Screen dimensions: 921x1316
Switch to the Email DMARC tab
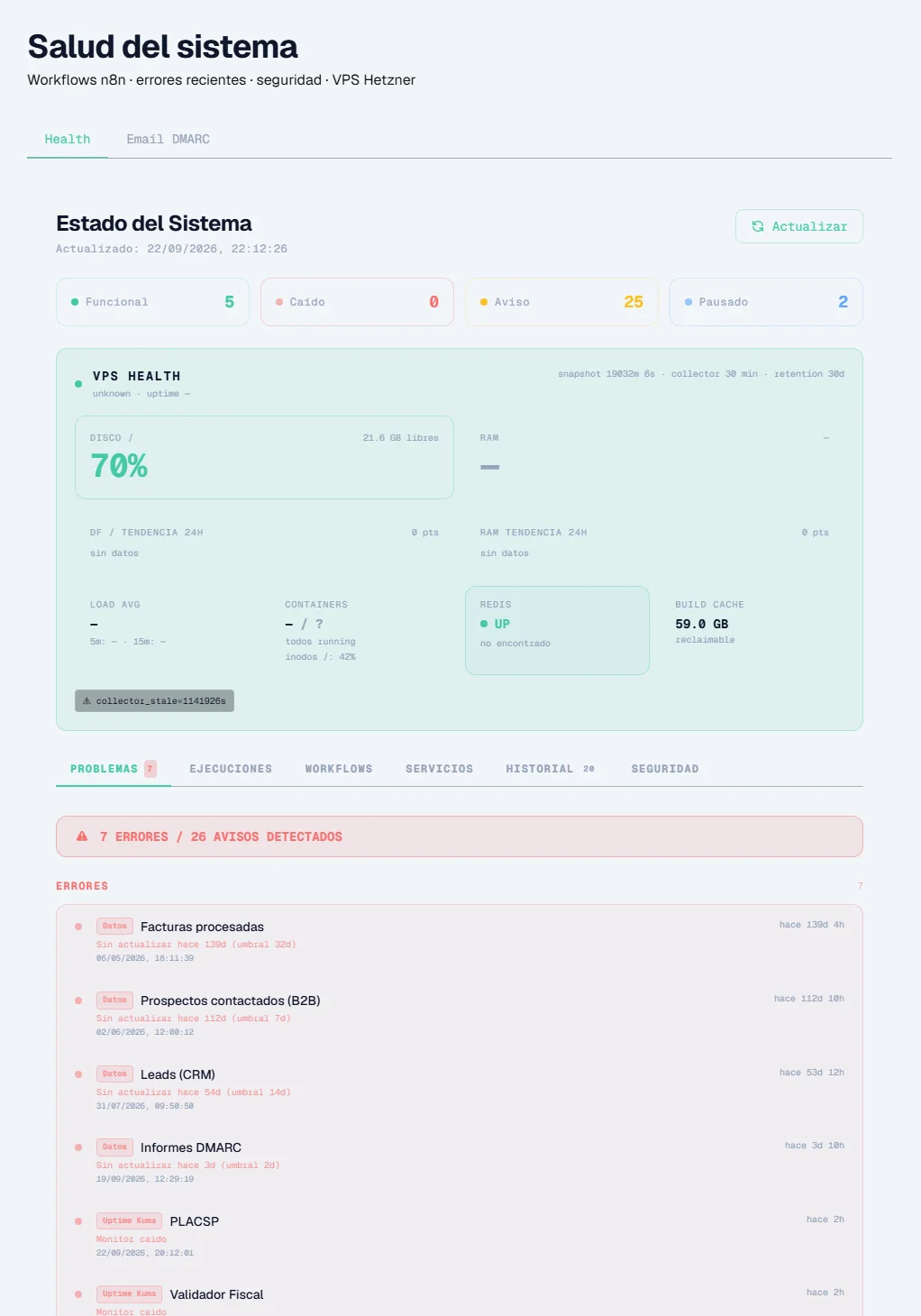(168, 140)
